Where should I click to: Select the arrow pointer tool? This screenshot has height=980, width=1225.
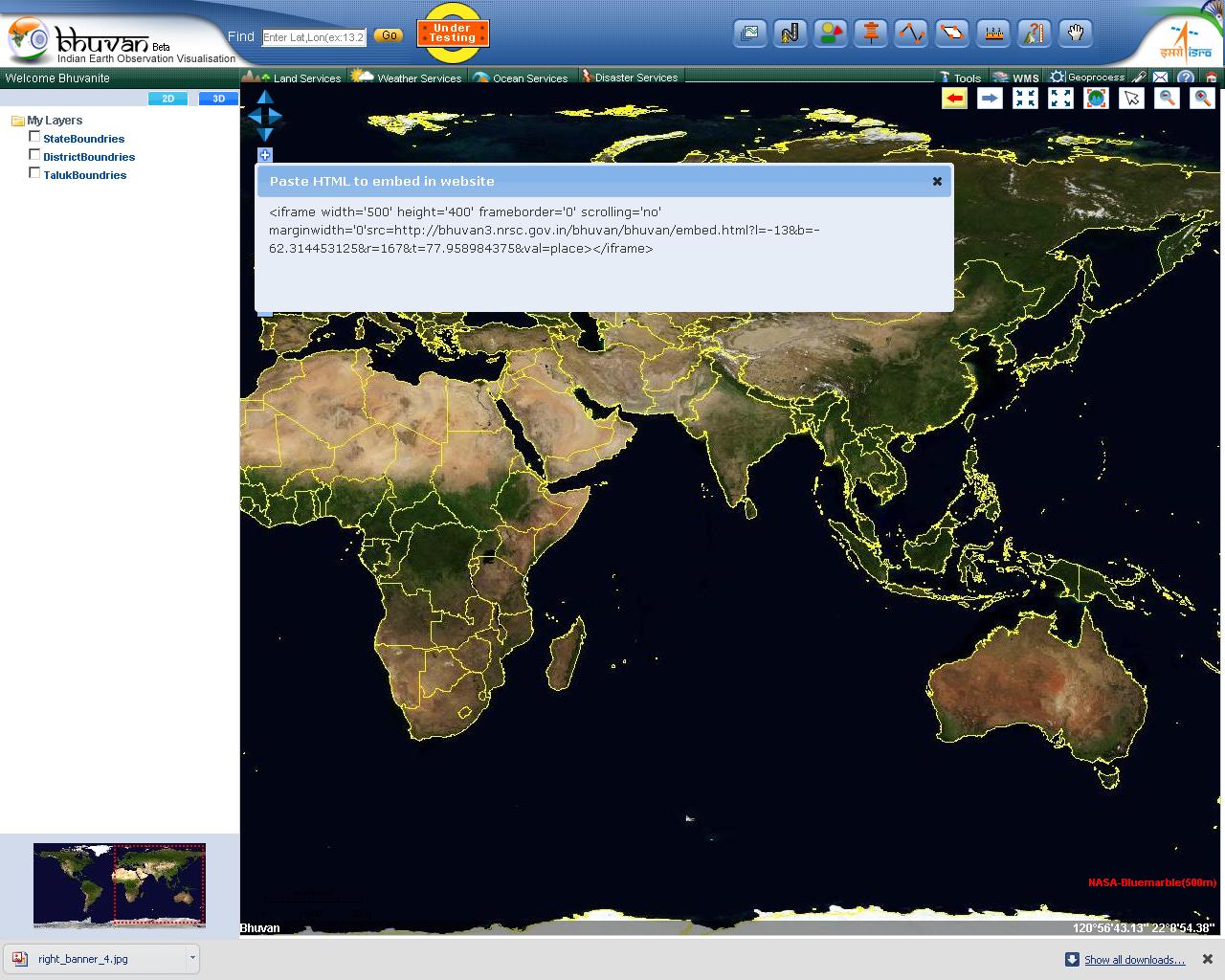coord(1131,98)
